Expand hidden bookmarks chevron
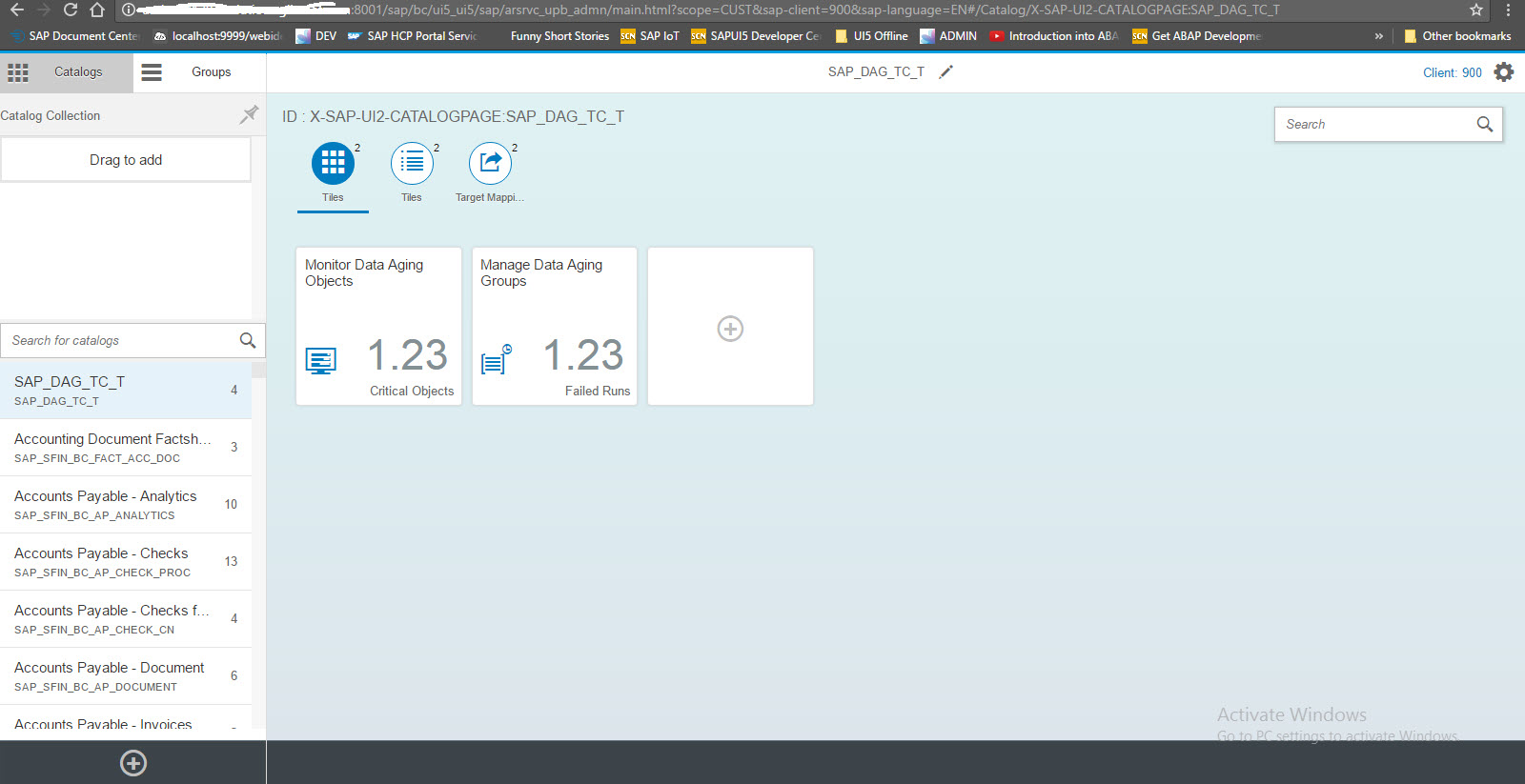This screenshot has width=1525, height=784. point(1378,36)
